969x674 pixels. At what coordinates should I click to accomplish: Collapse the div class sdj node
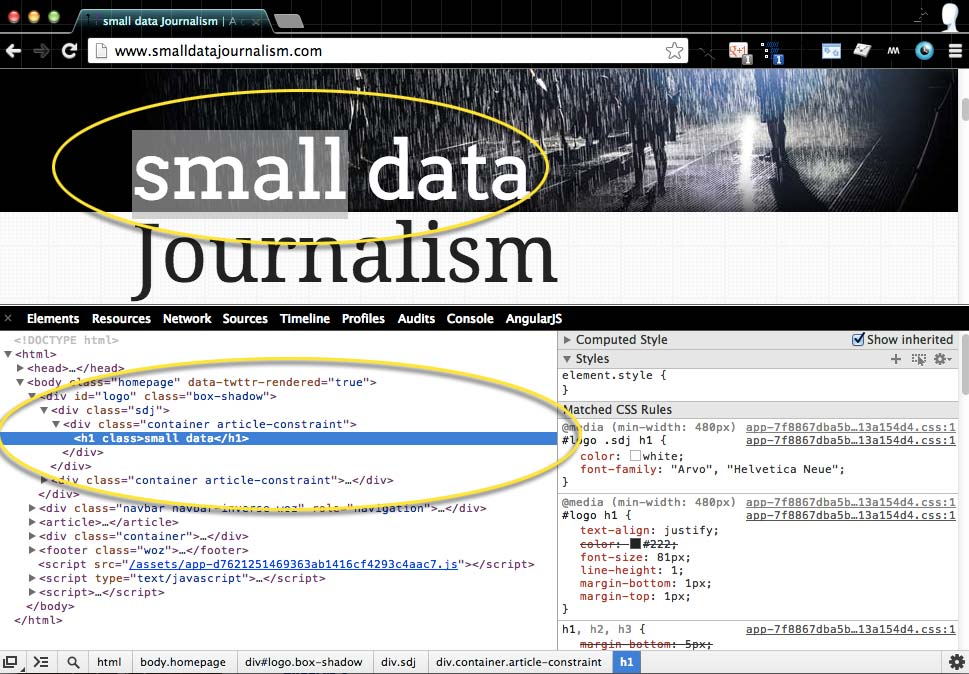(44, 410)
